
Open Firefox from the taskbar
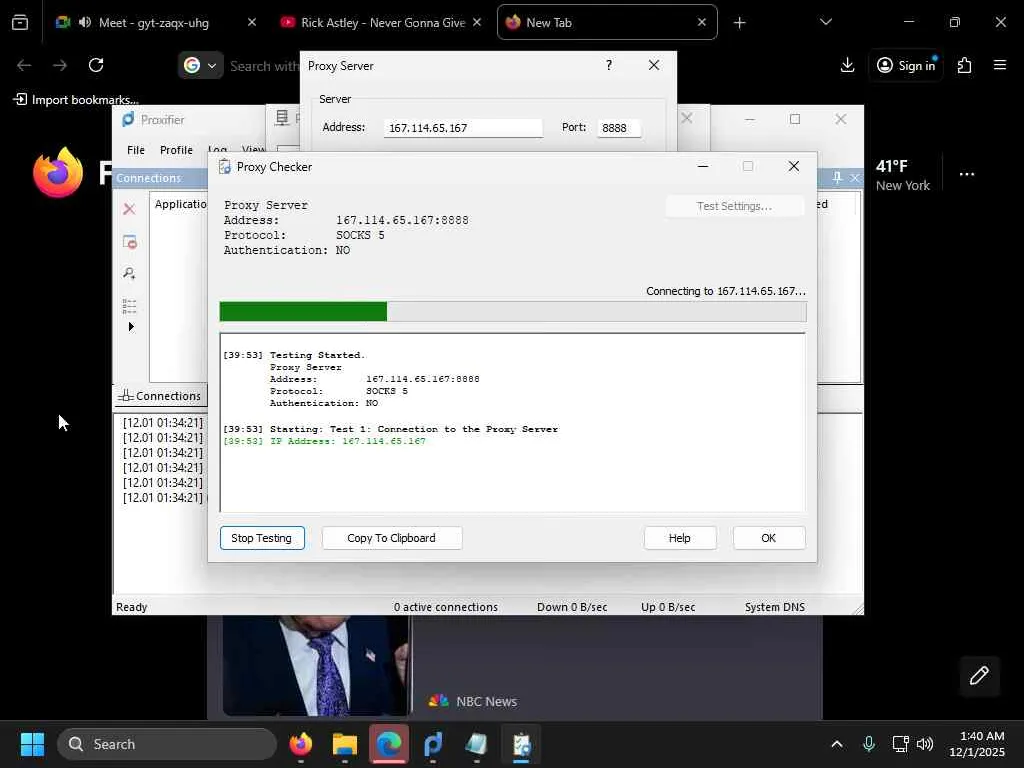point(301,744)
